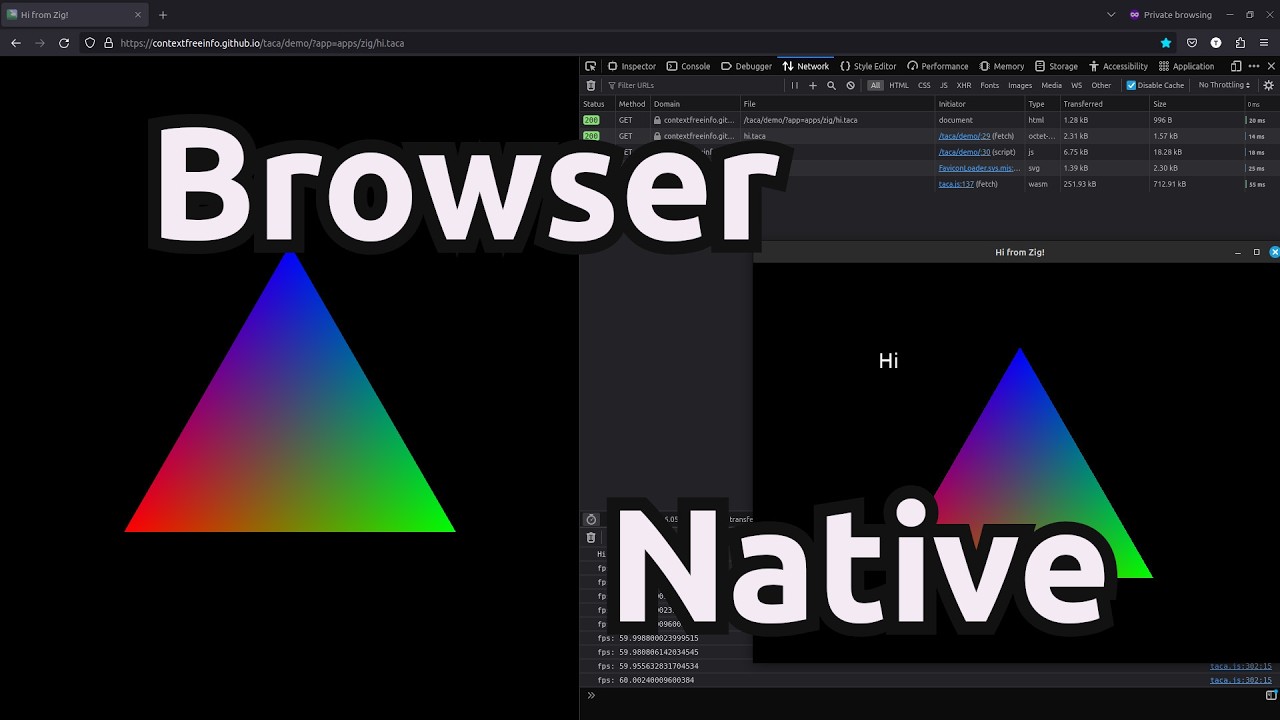Open the taca.js:137 initiator link
1280x720 pixels.
point(956,184)
